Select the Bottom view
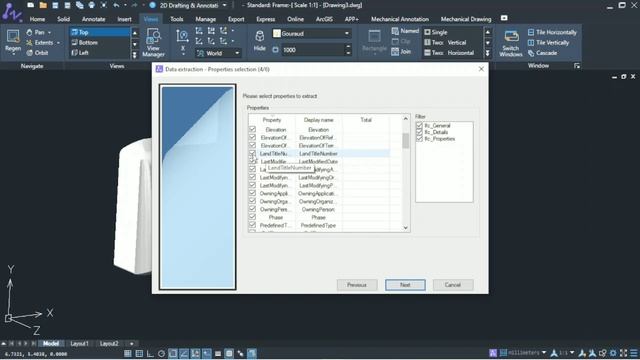The width and height of the screenshot is (640, 360). 100,42
